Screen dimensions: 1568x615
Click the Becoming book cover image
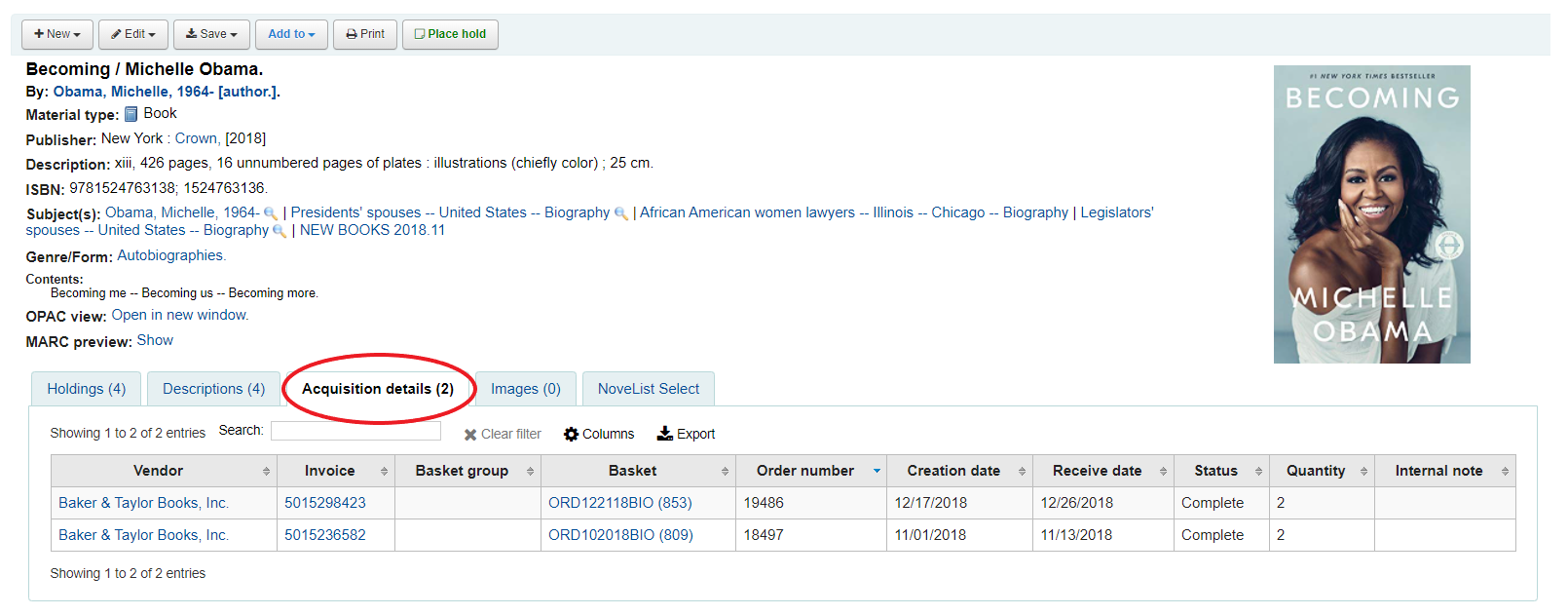[1371, 214]
